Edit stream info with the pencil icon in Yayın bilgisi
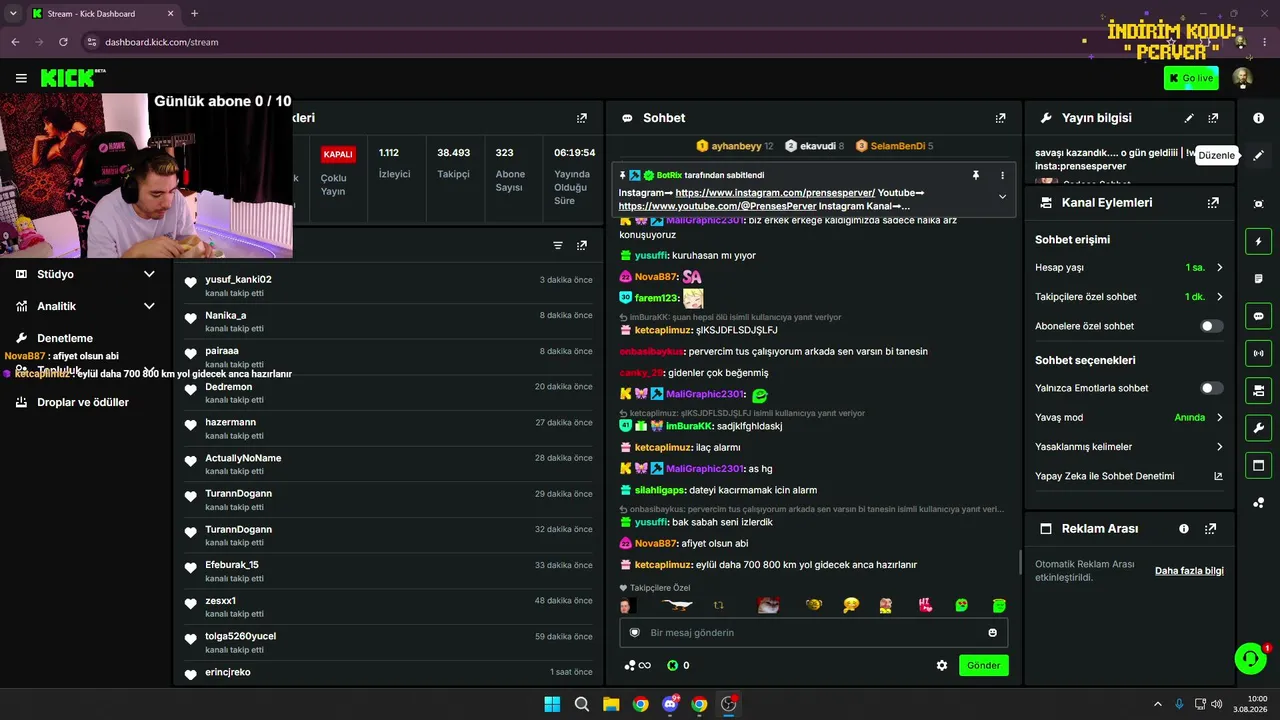This screenshot has height=720, width=1280. point(1189,118)
